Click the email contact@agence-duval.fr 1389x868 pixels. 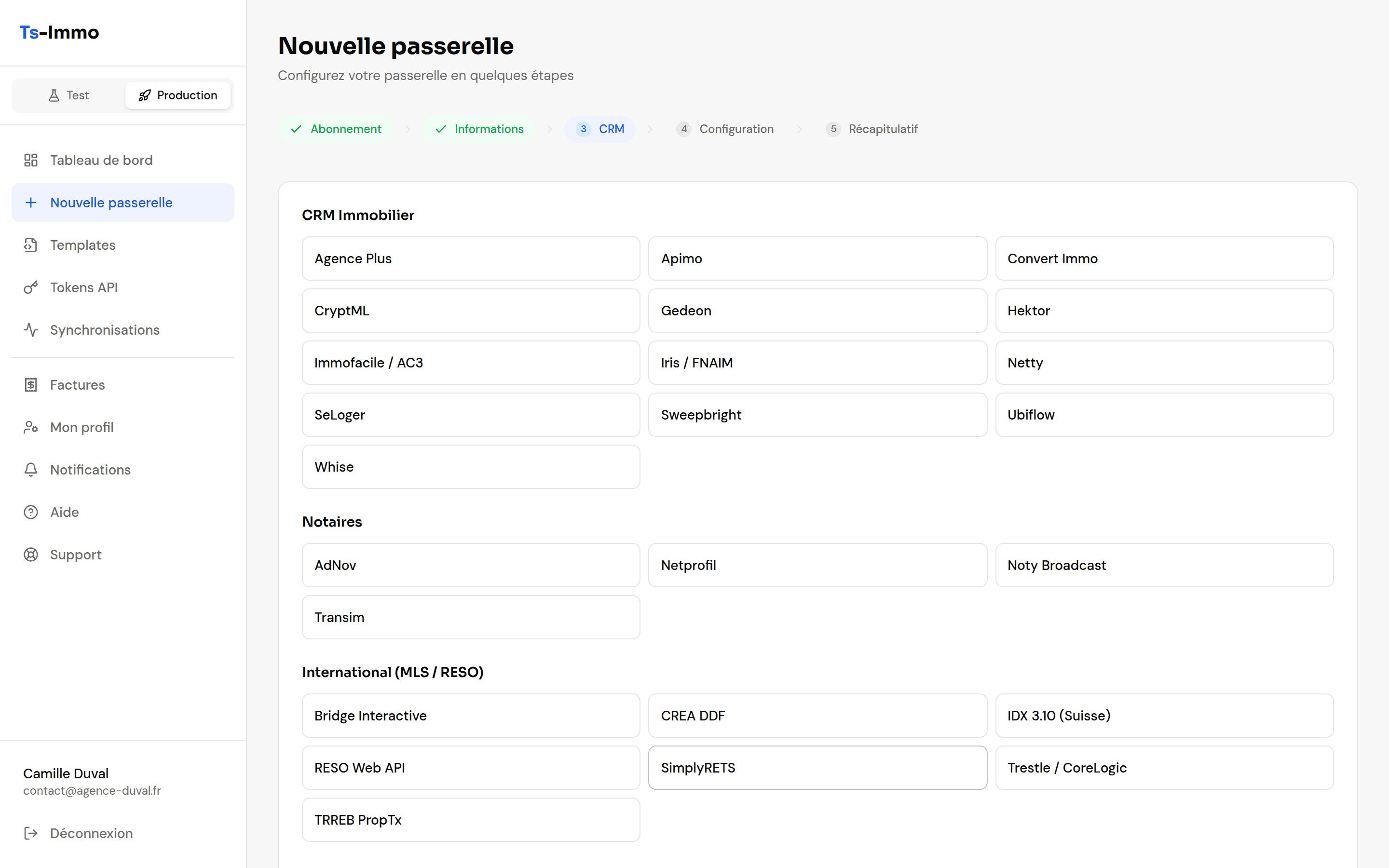(92, 790)
